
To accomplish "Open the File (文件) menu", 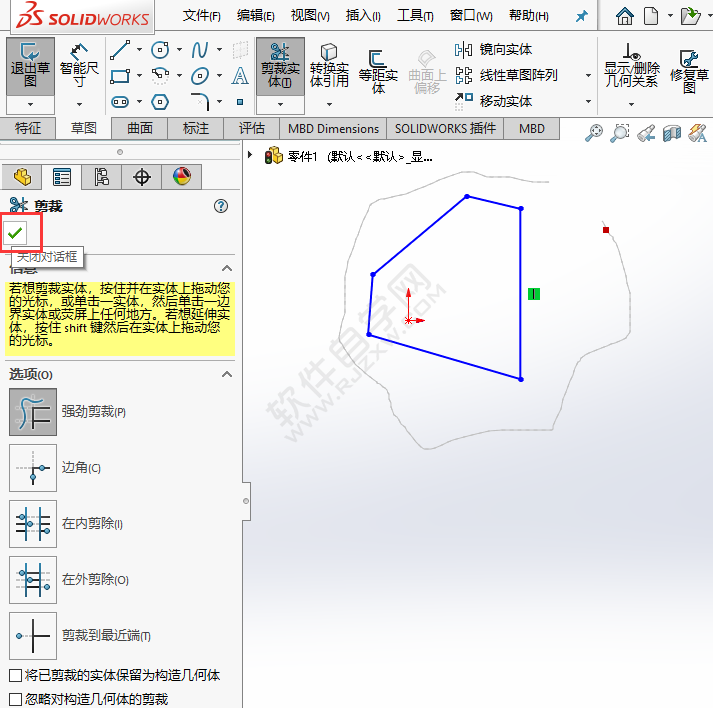I will 201,16.
